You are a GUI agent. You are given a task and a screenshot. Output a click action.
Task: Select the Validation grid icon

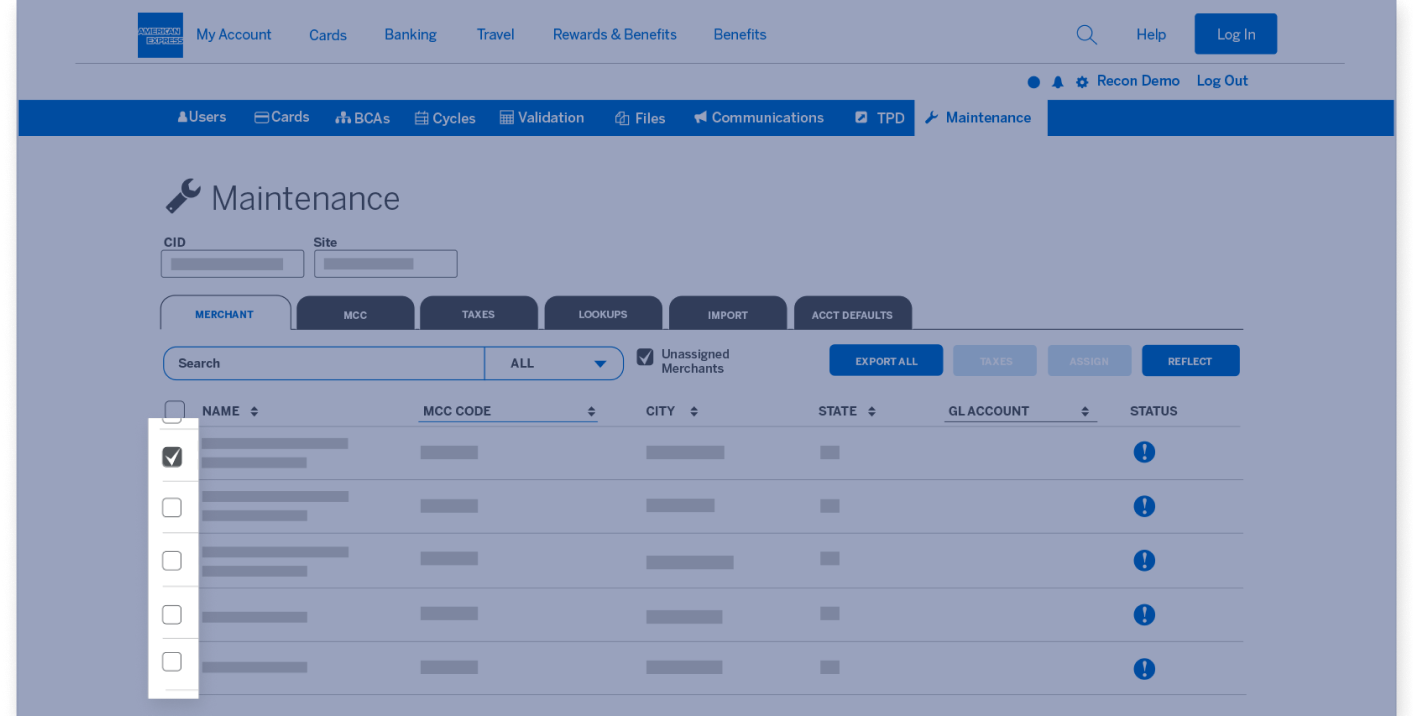click(507, 117)
